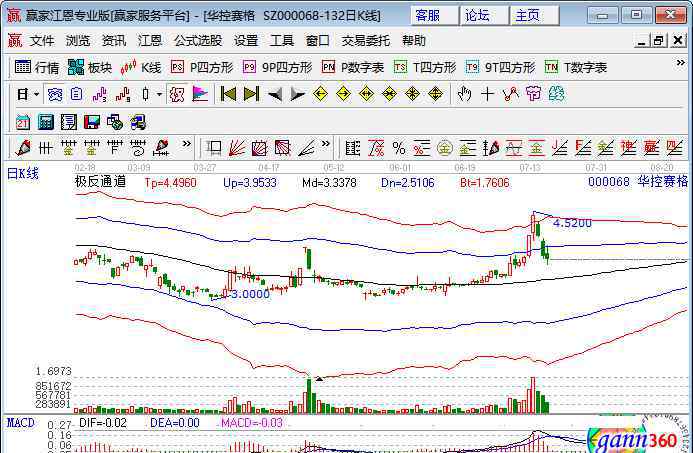This screenshot has width=693, height=453.
Task: Open the P数字表 tool
Action: 353,67
